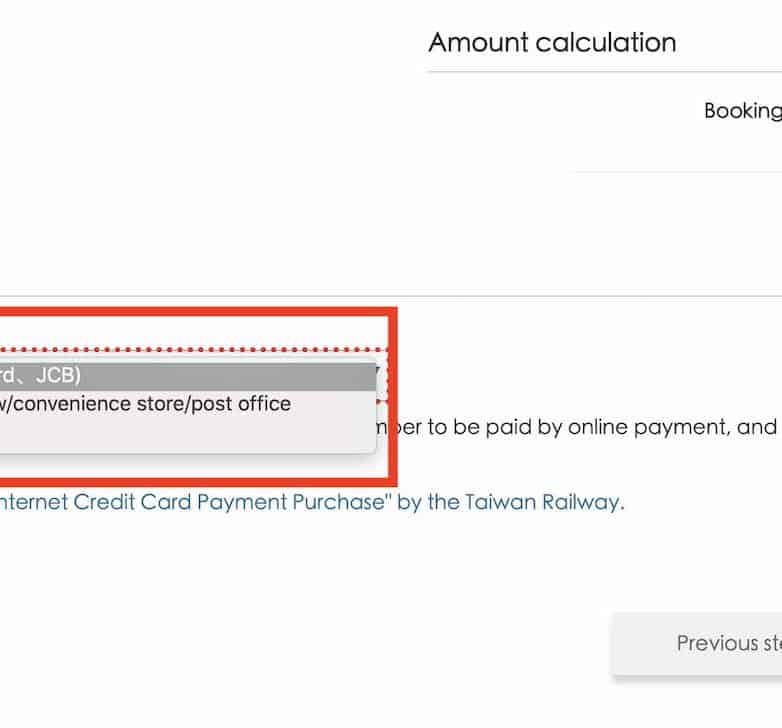
Task: Click the payment method dropdown arrow
Action: click(x=377, y=372)
